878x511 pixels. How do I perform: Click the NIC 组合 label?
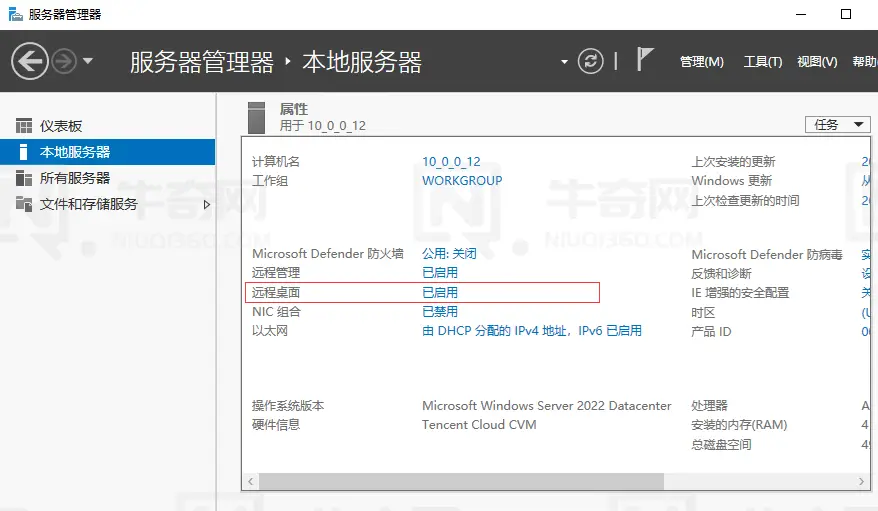coord(276,312)
